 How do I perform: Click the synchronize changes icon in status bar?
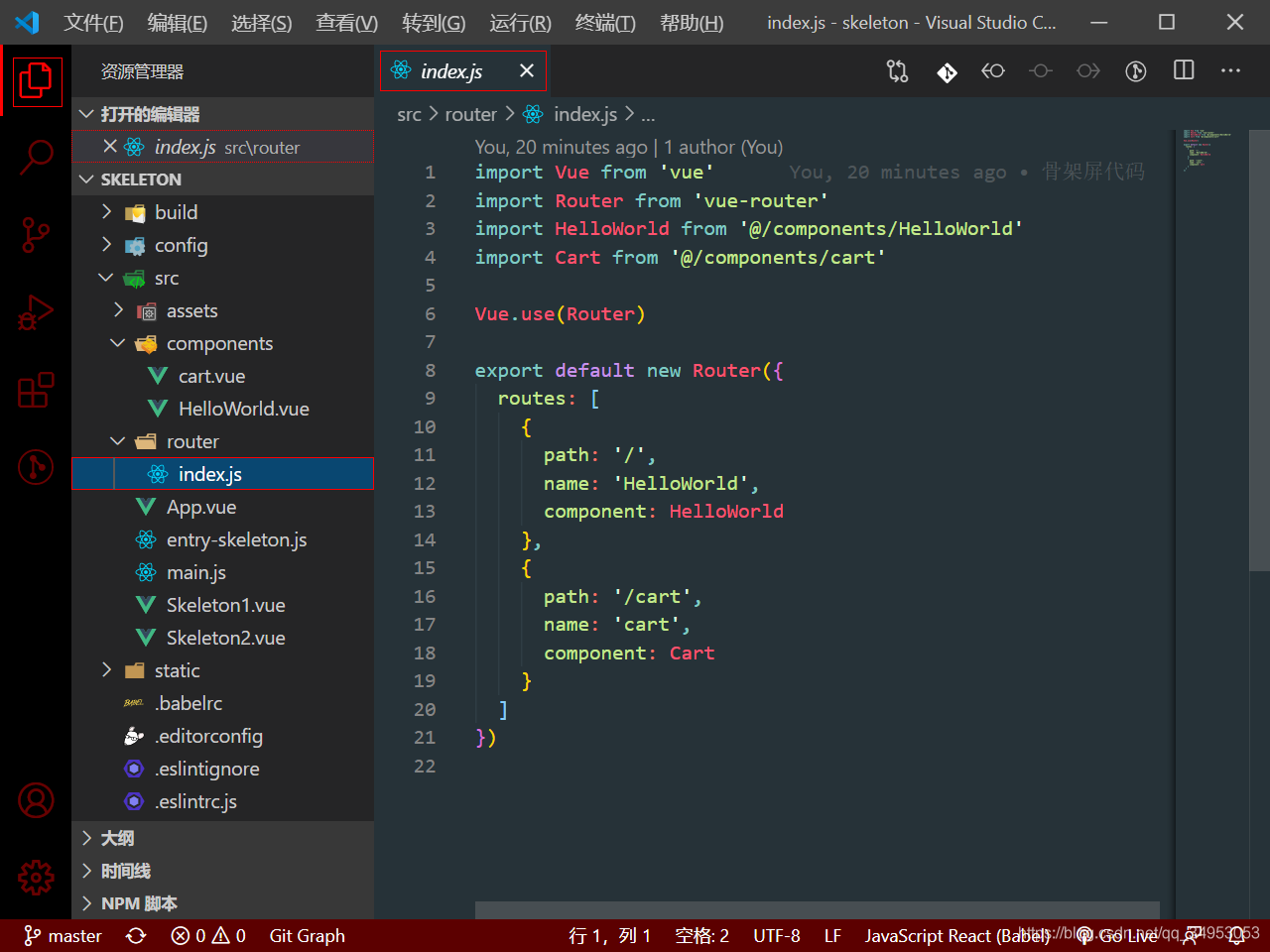coord(136,936)
